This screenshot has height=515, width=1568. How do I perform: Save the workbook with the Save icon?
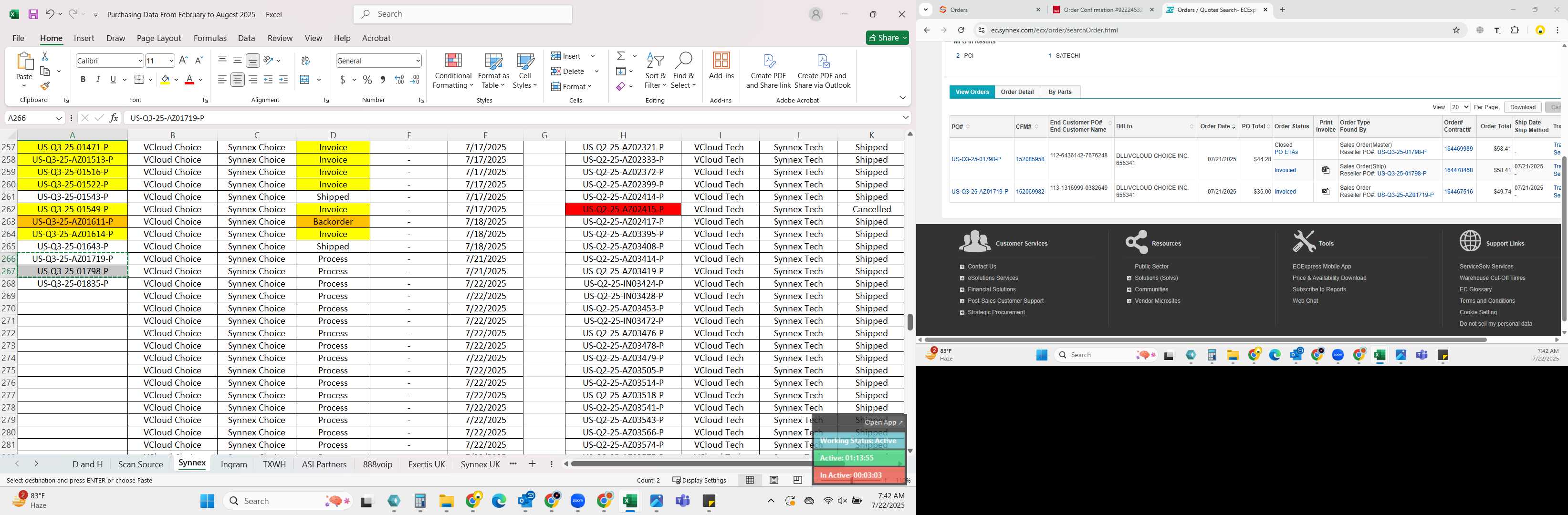[x=33, y=14]
